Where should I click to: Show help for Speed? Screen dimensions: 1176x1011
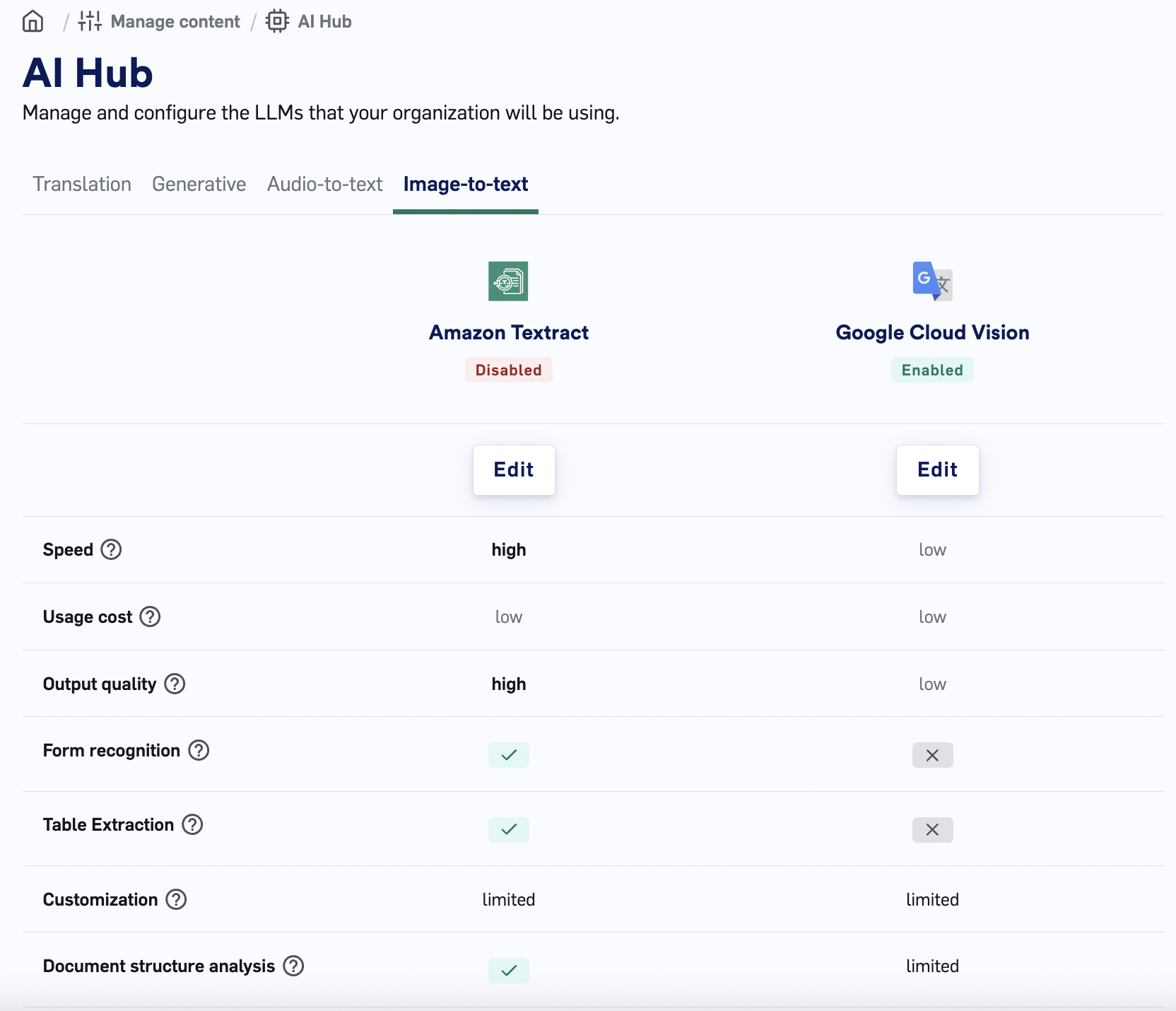point(111,549)
